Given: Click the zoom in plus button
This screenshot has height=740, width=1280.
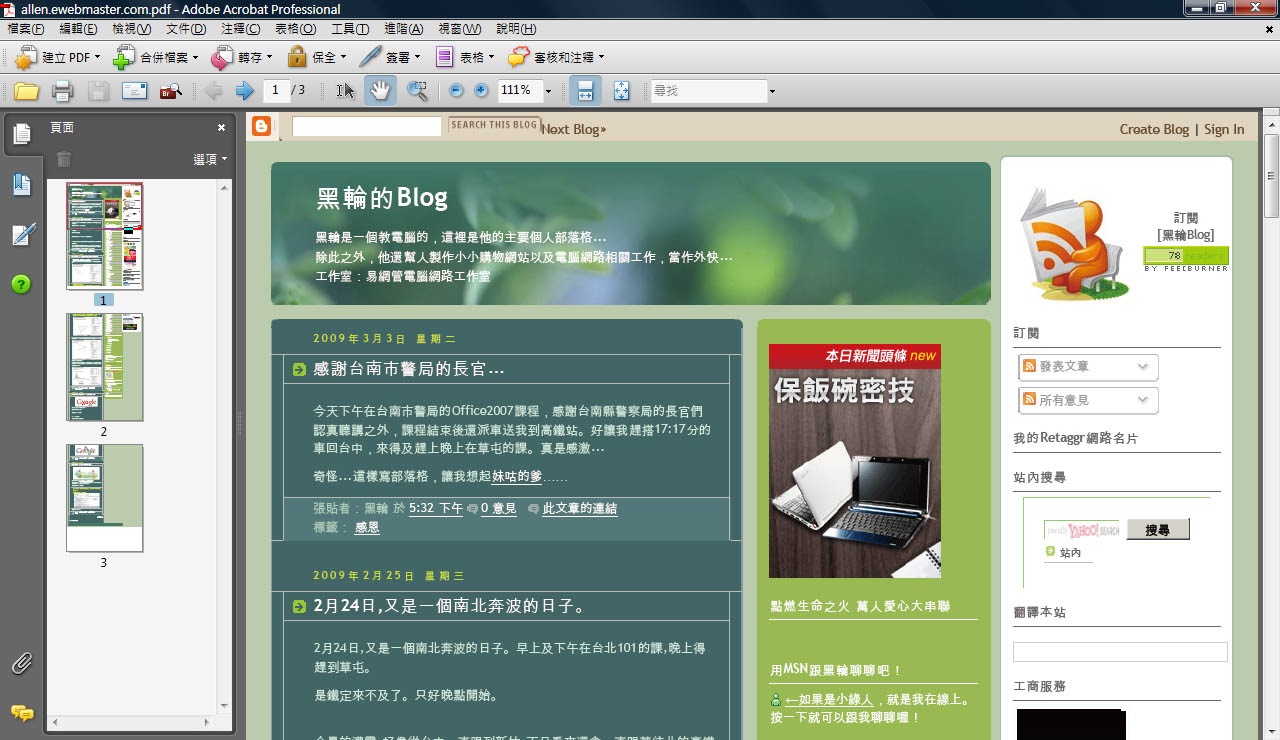Looking at the screenshot, I should click(481, 91).
